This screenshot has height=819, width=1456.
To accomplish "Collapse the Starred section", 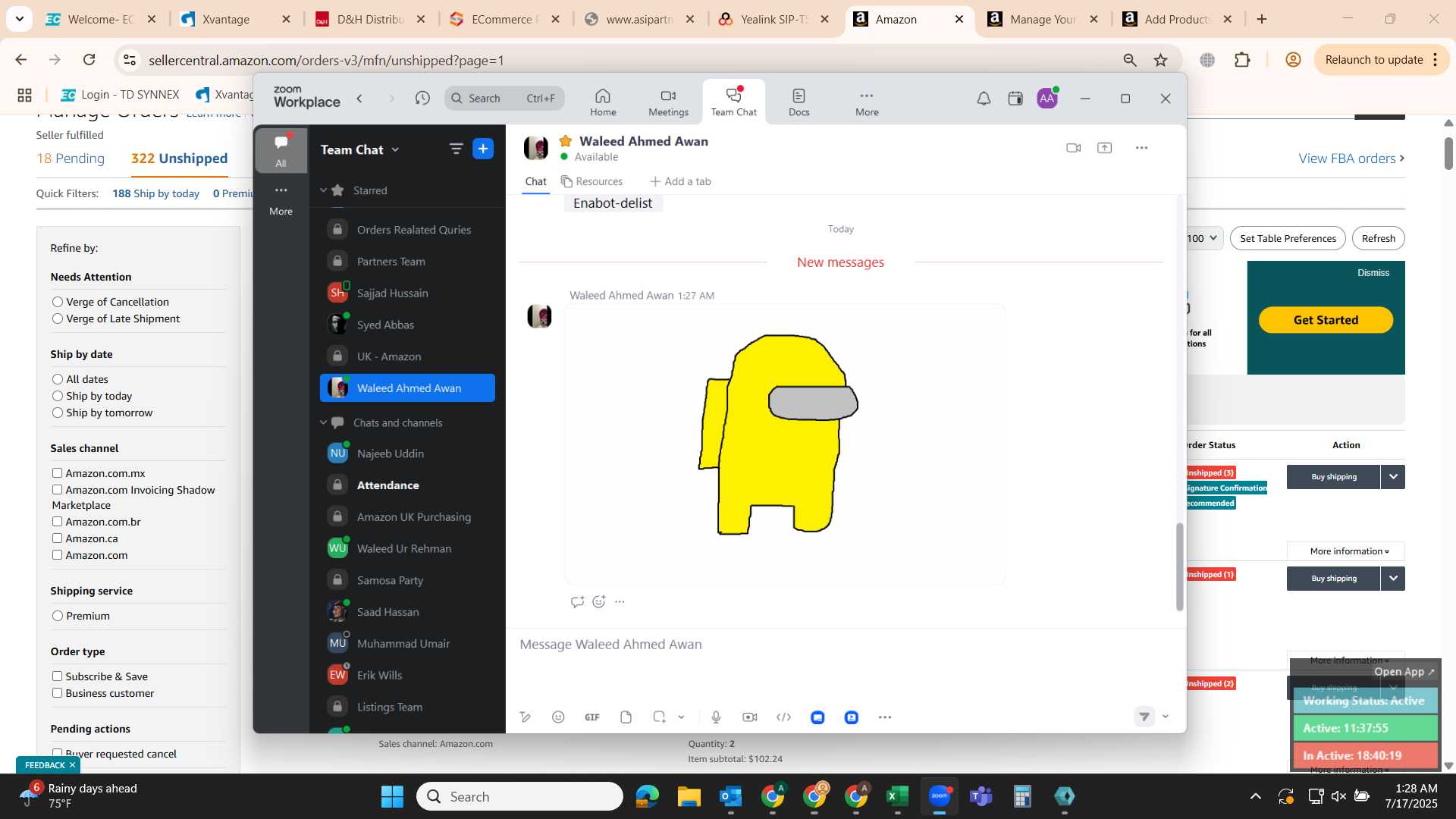I will point(324,190).
